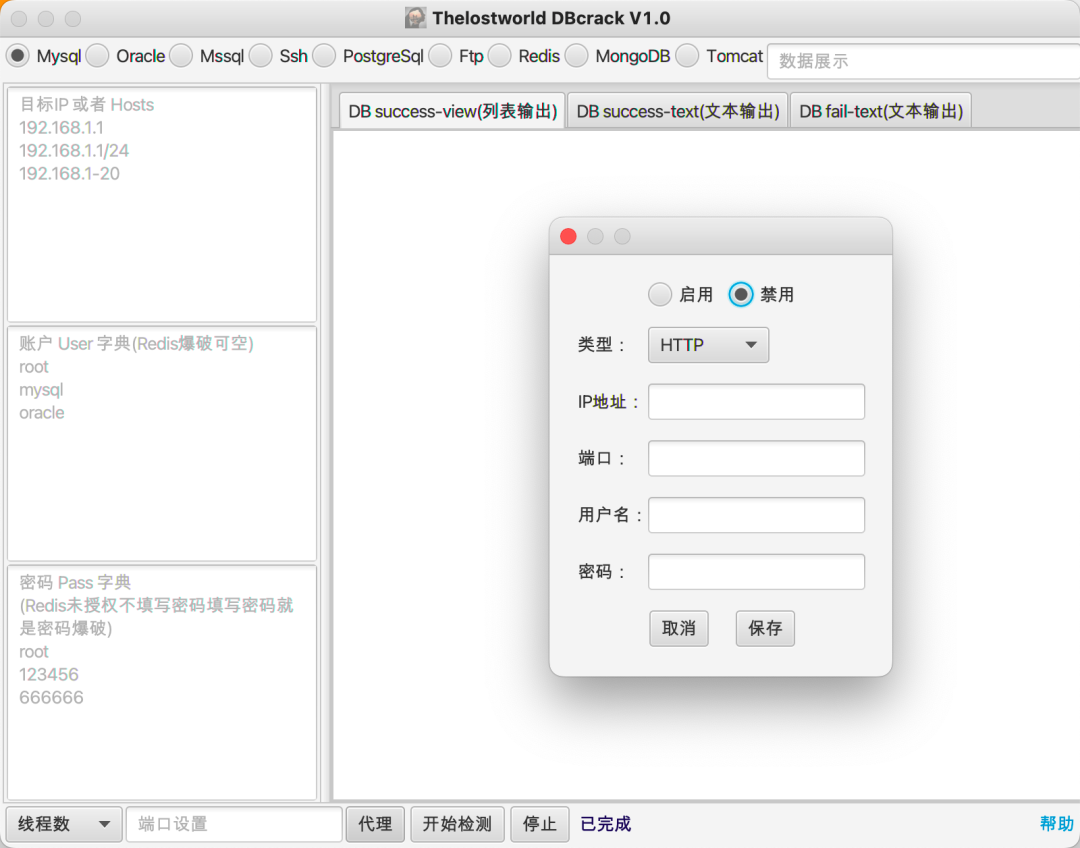The height and width of the screenshot is (848, 1080).
Task: Click the 数据展示 data display field
Action: [x=923, y=61]
